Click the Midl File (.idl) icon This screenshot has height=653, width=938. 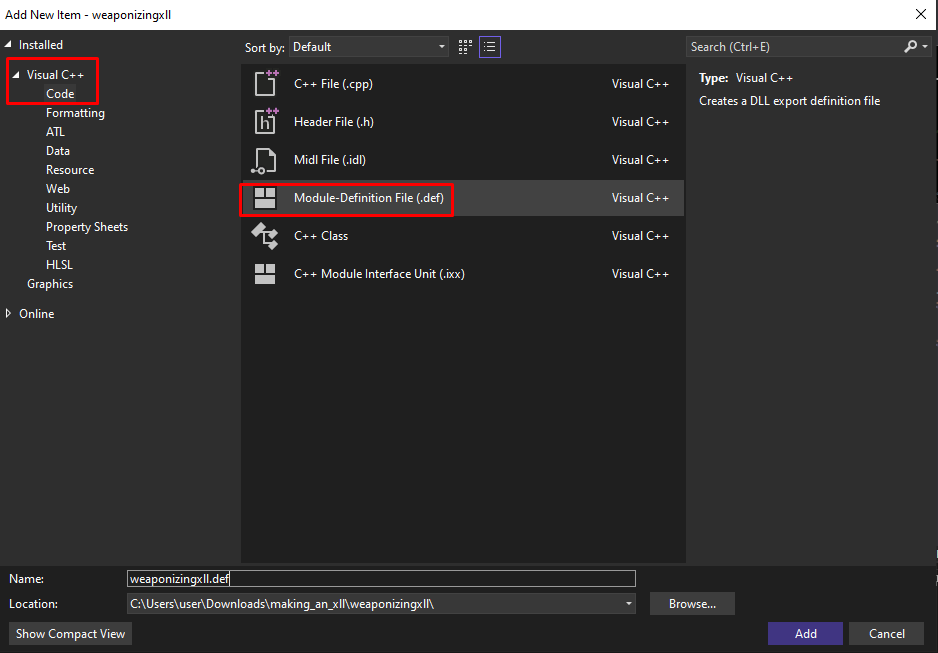[265, 160]
